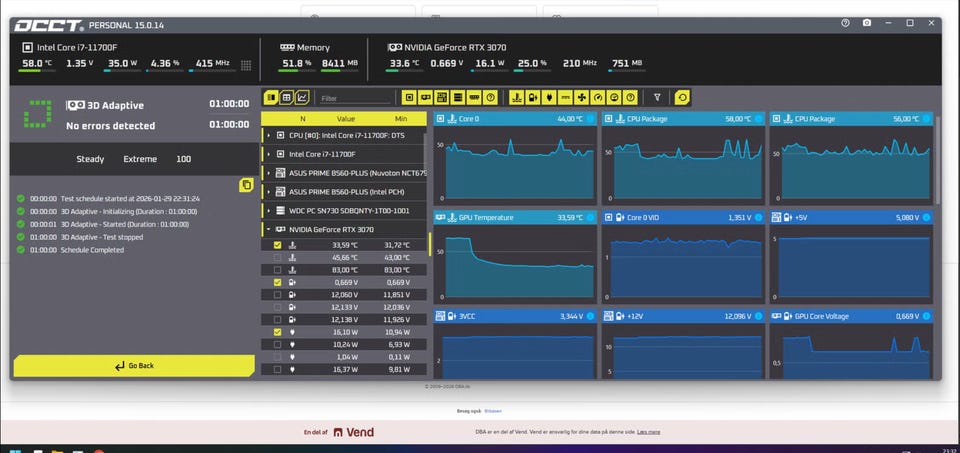960x453 pixels.
Task: Click the GPU Core Voltage graph header
Action: pos(851,316)
